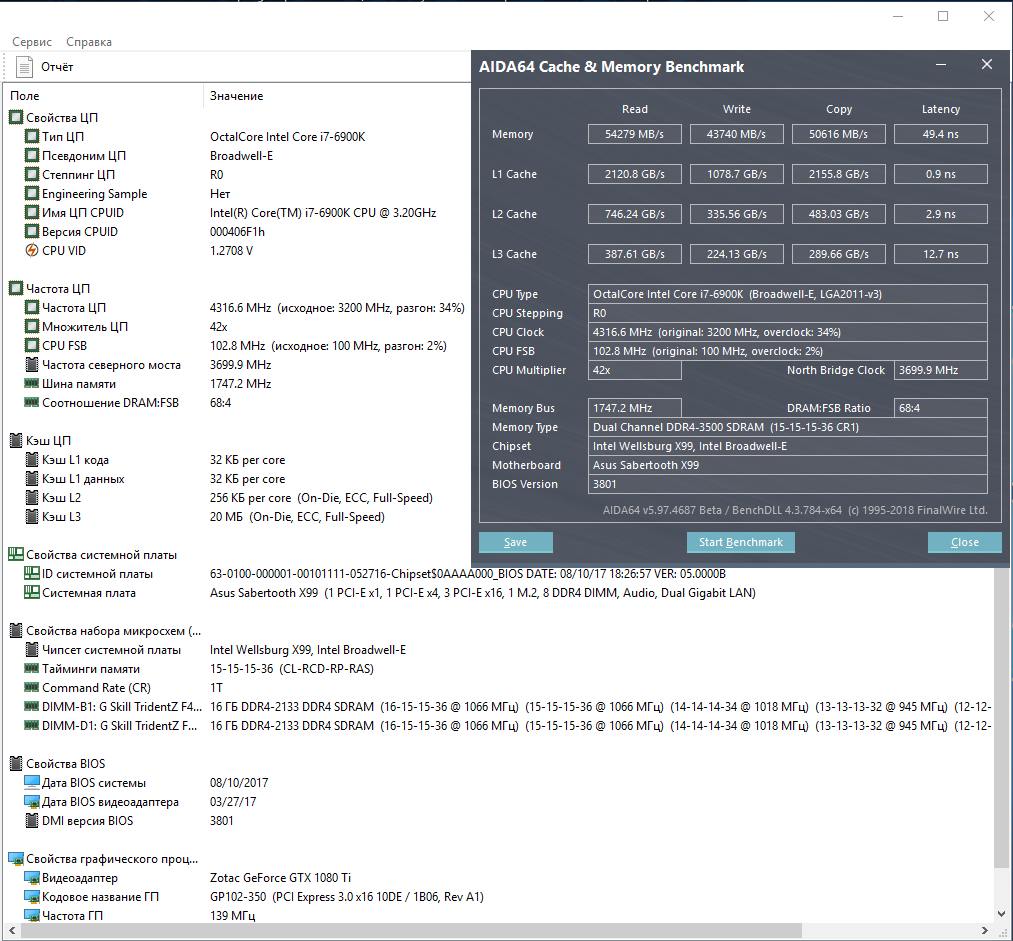1013x941 pixels.
Task: Click the Видеоадаптер monitor icon
Action: pyautogui.click(x=32, y=878)
